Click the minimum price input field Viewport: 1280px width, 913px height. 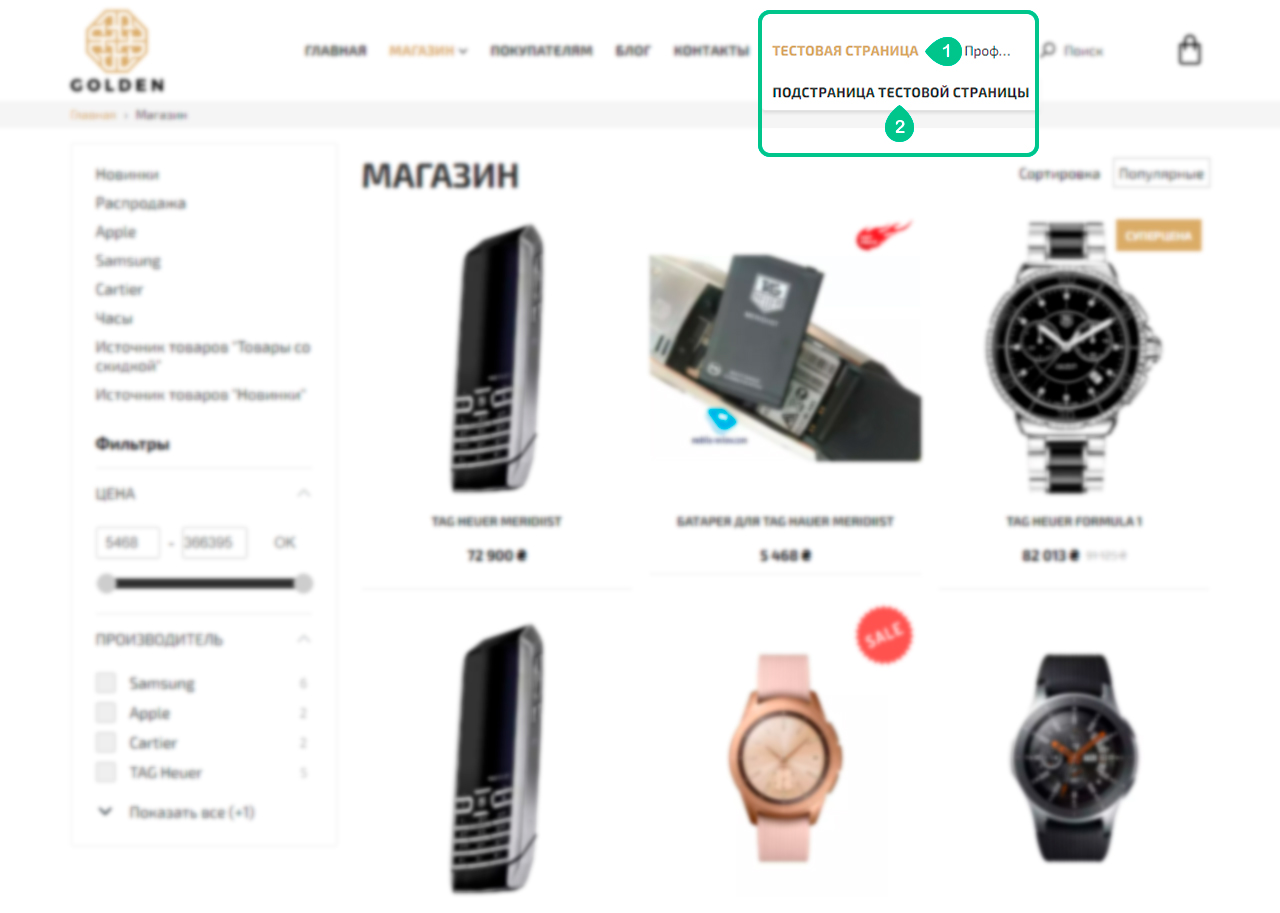tap(128, 543)
